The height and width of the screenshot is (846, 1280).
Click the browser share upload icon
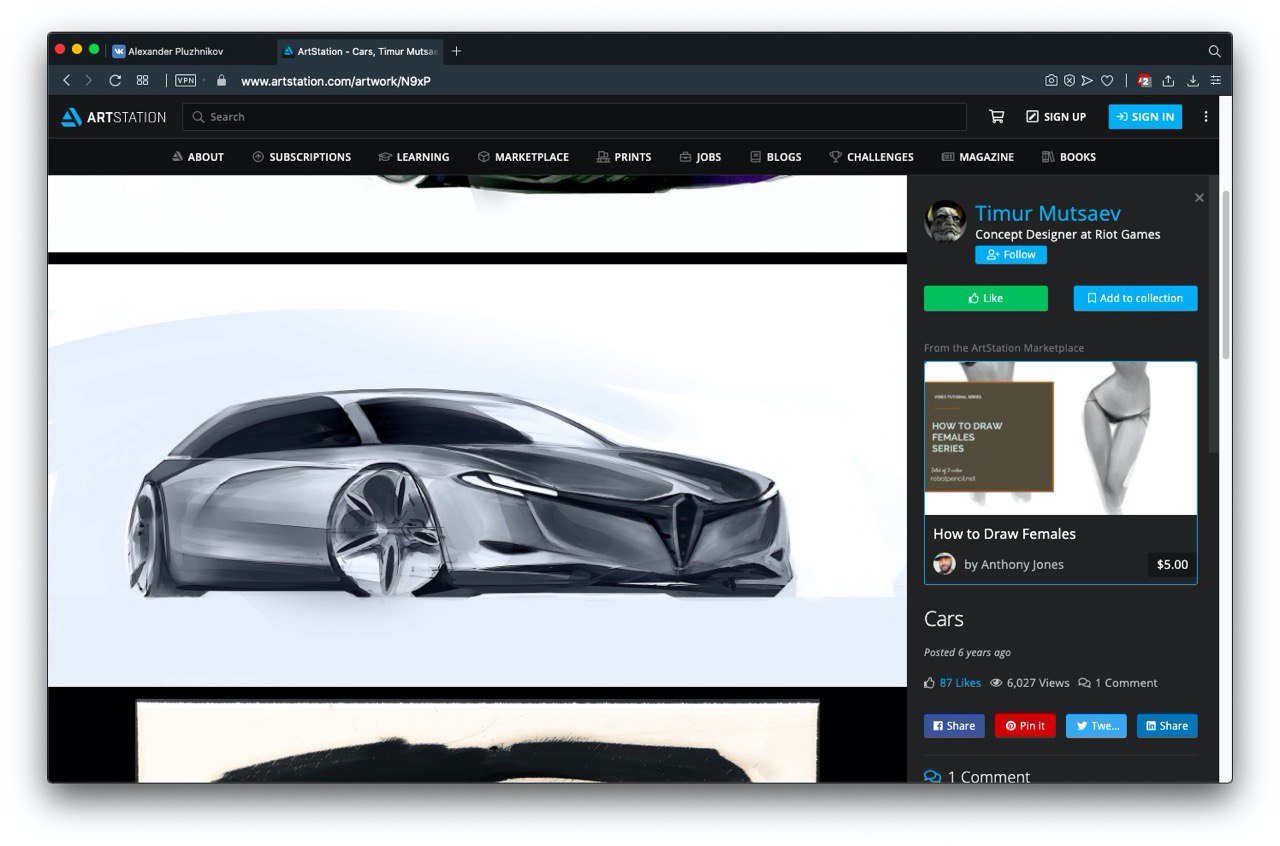pos(1168,81)
